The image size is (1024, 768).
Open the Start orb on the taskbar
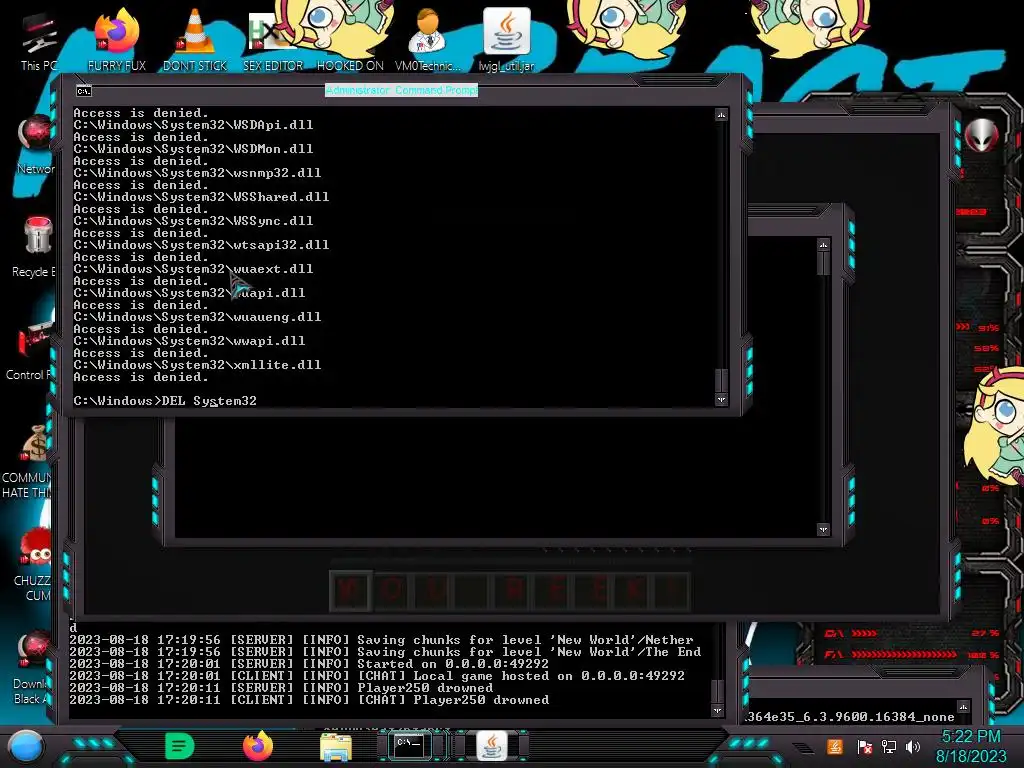point(25,746)
